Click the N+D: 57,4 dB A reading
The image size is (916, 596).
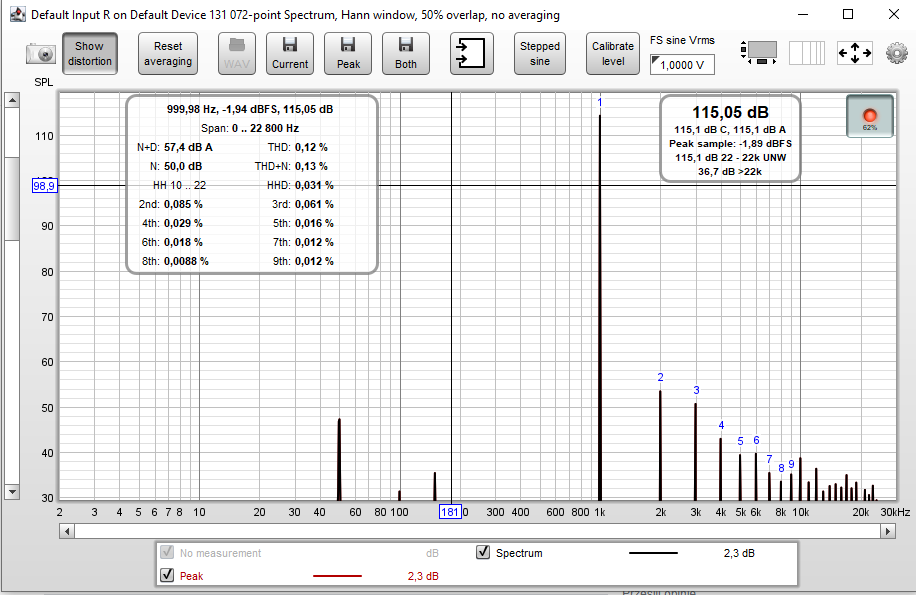[175, 147]
